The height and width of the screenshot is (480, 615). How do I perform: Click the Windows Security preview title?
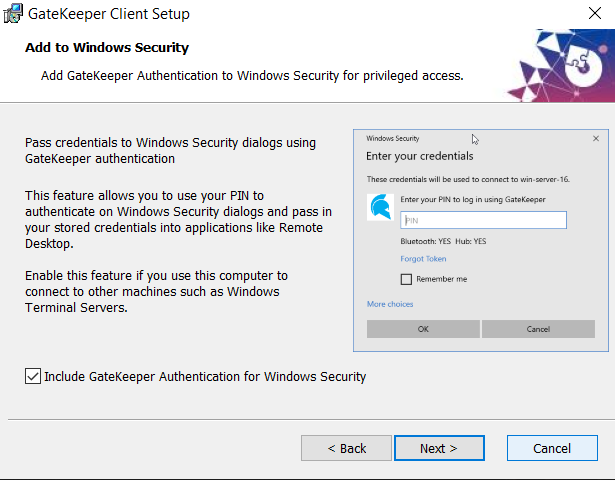pyautogui.click(x=393, y=138)
